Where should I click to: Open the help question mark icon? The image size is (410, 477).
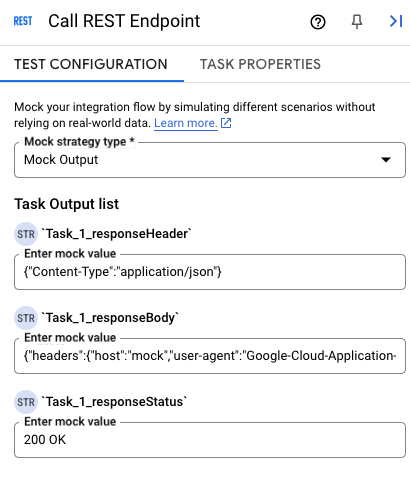tap(318, 22)
